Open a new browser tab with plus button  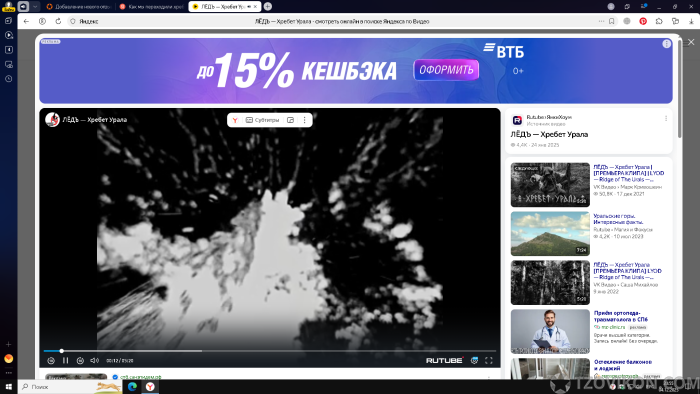tap(268, 6)
